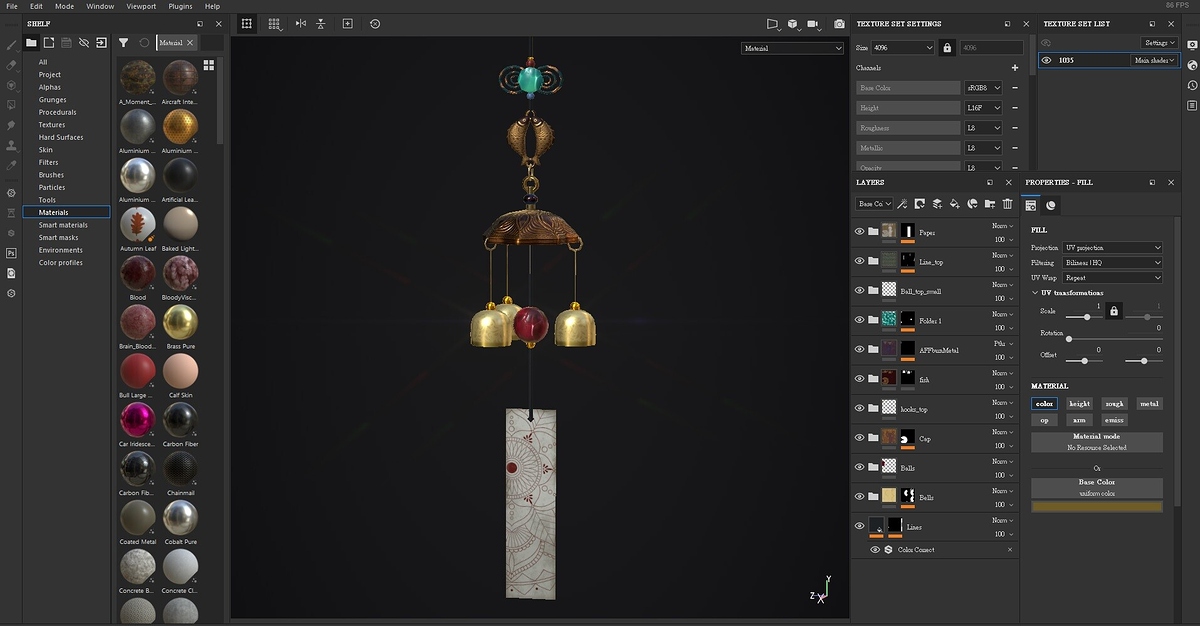Screen dimensions: 1200x626
Task: Open the Texture Set List Settings dropdown
Action: pos(1160,43)
